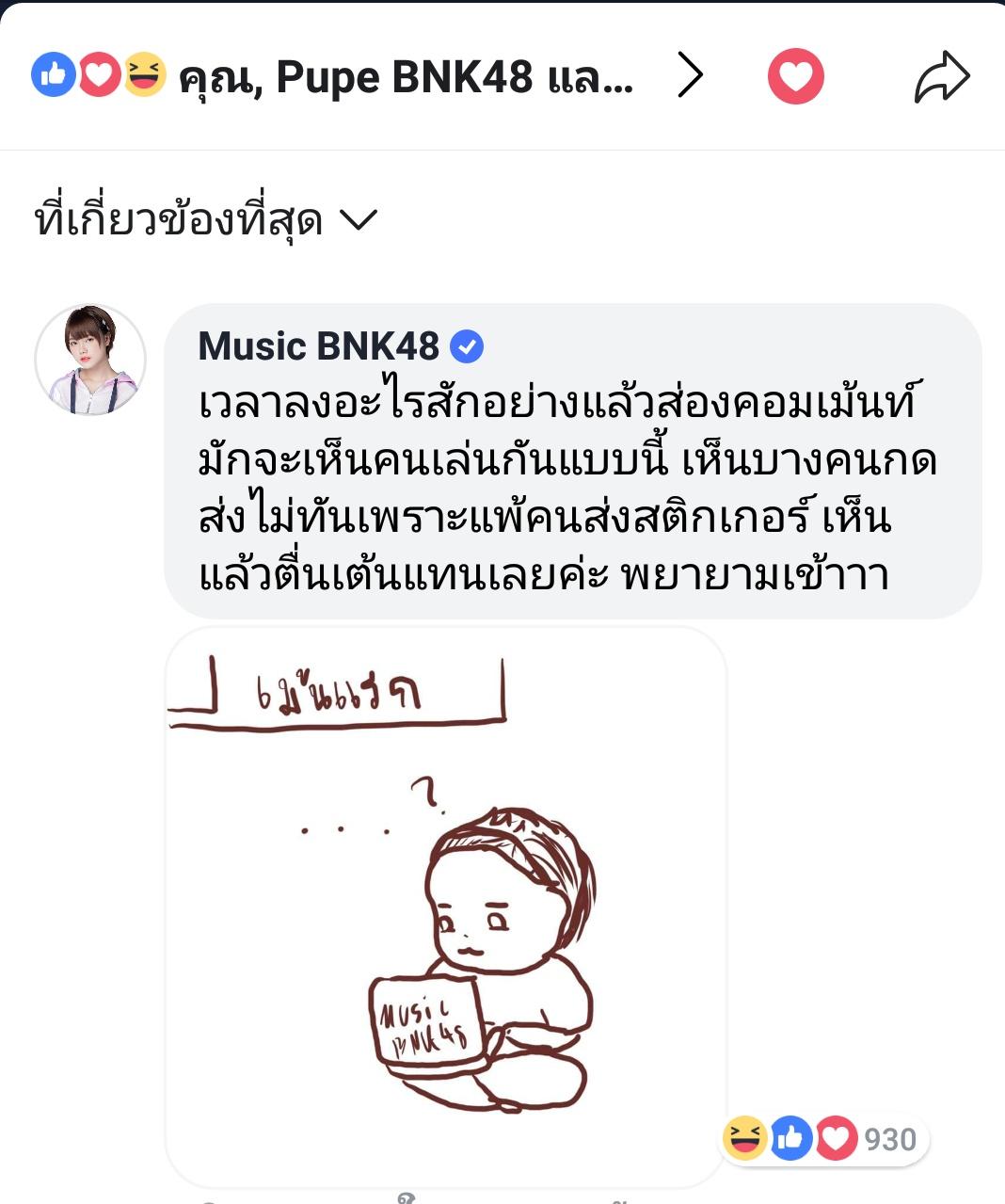This screenshot has height=1204, width=1005.
Task: Open the reactions list naming Pupe BNK48
Action: tap(406, 77)
